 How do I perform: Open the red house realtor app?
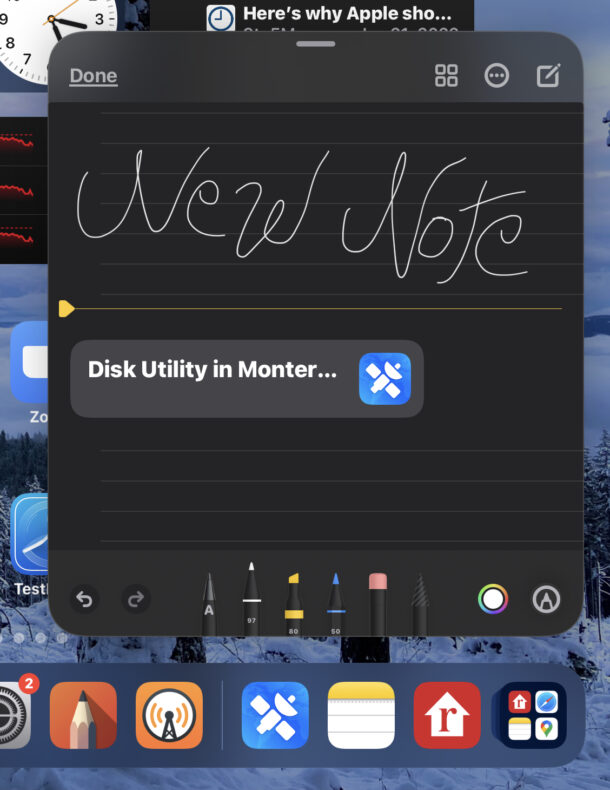(x=447, y=715)
